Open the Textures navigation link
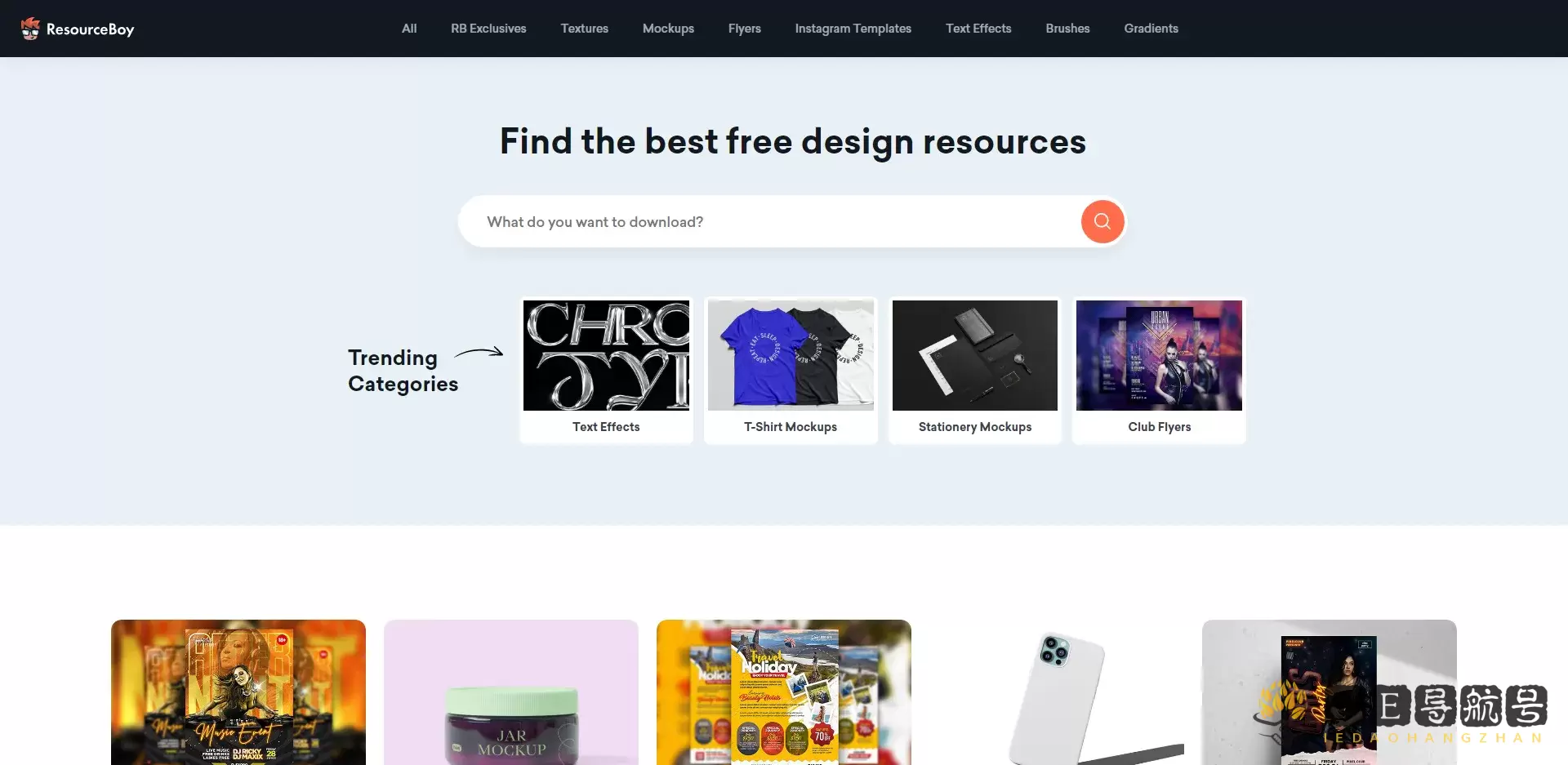This screenshot has width=1568, height=765. pos(585,29)
